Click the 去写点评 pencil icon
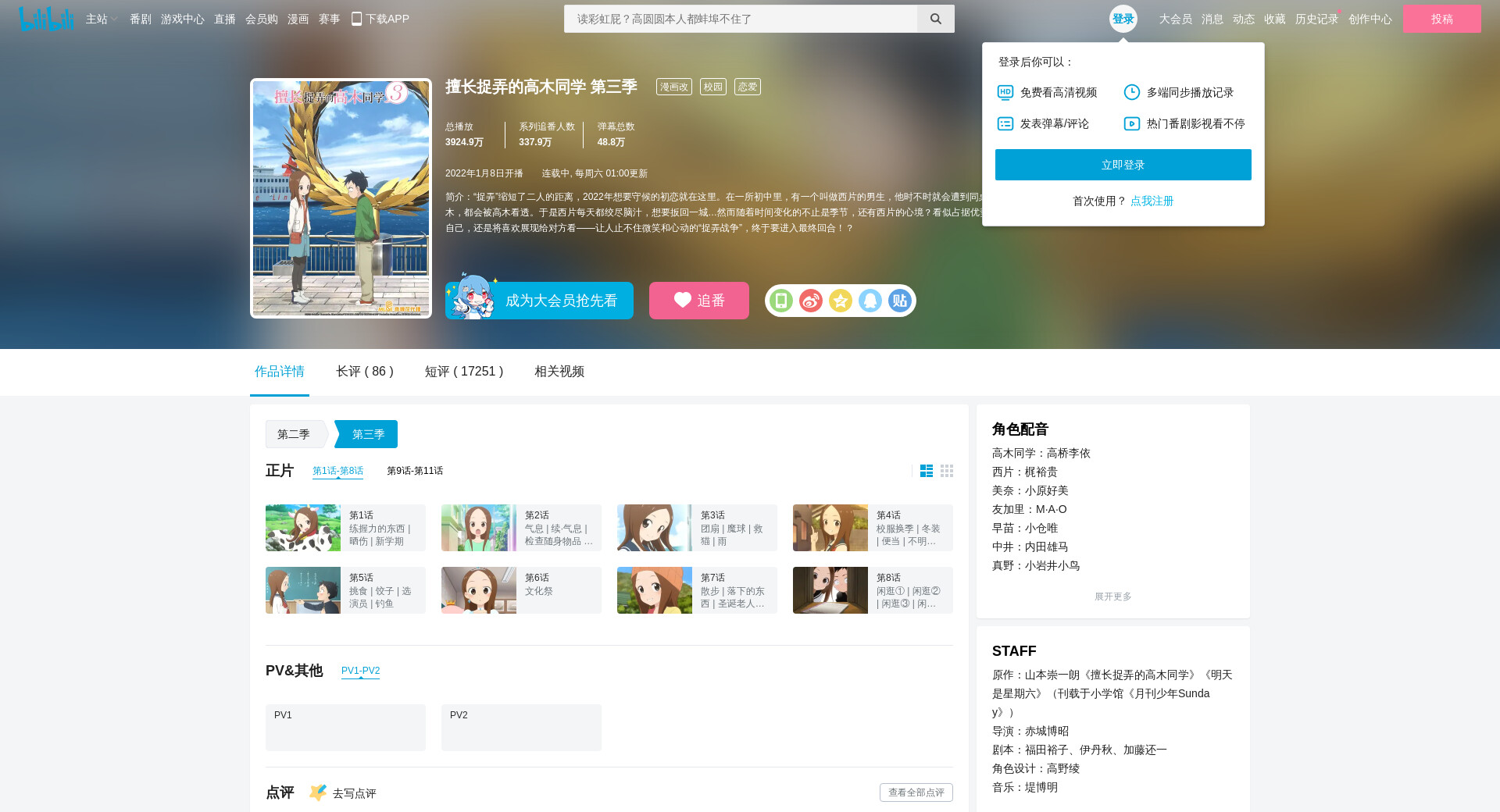Viewport: 1500px width, 812px height. click(x=317, y=792)
